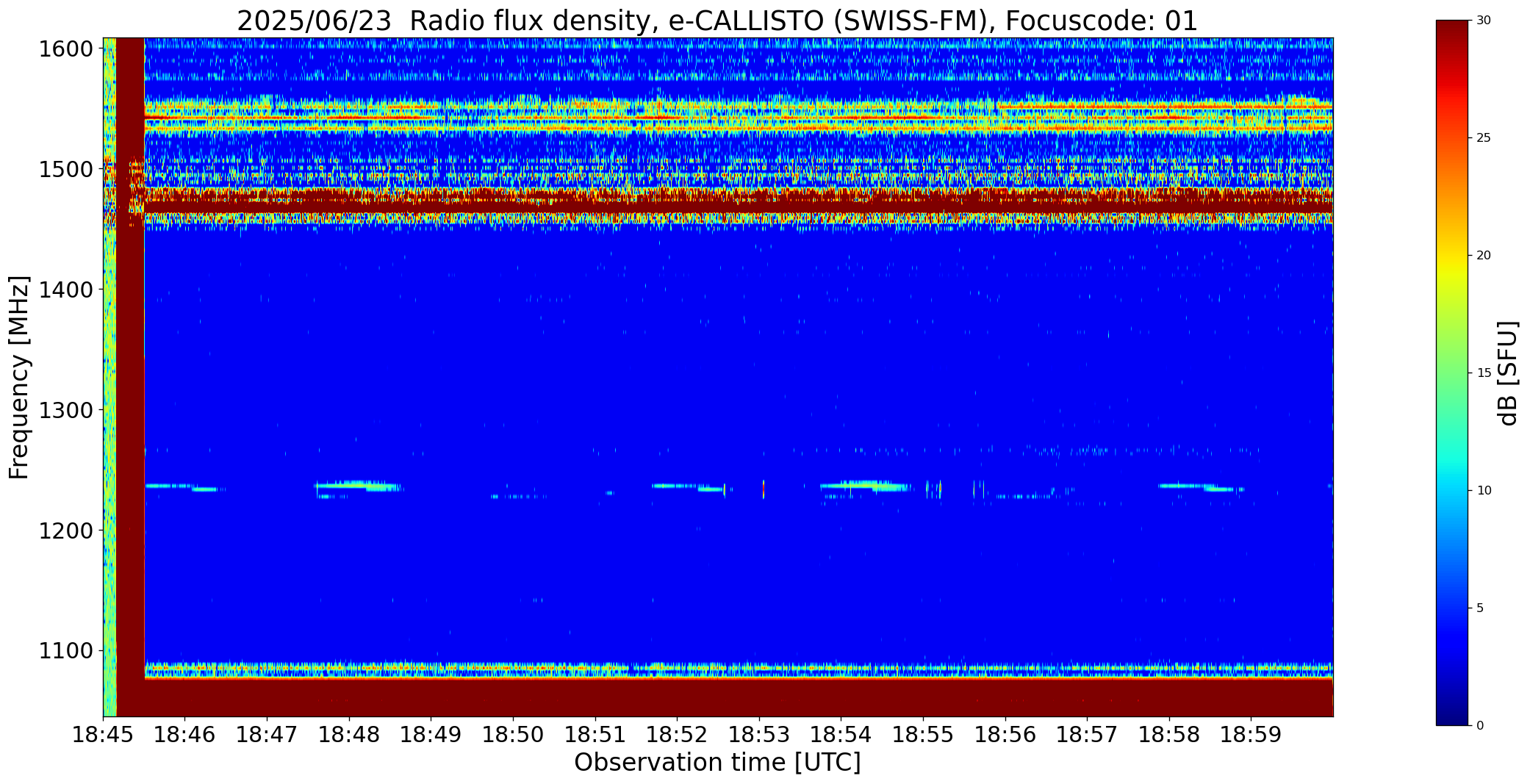Click the 1400 frequency tick label
The width and height of the screenshot is (1530, 784).
(65, 289)
